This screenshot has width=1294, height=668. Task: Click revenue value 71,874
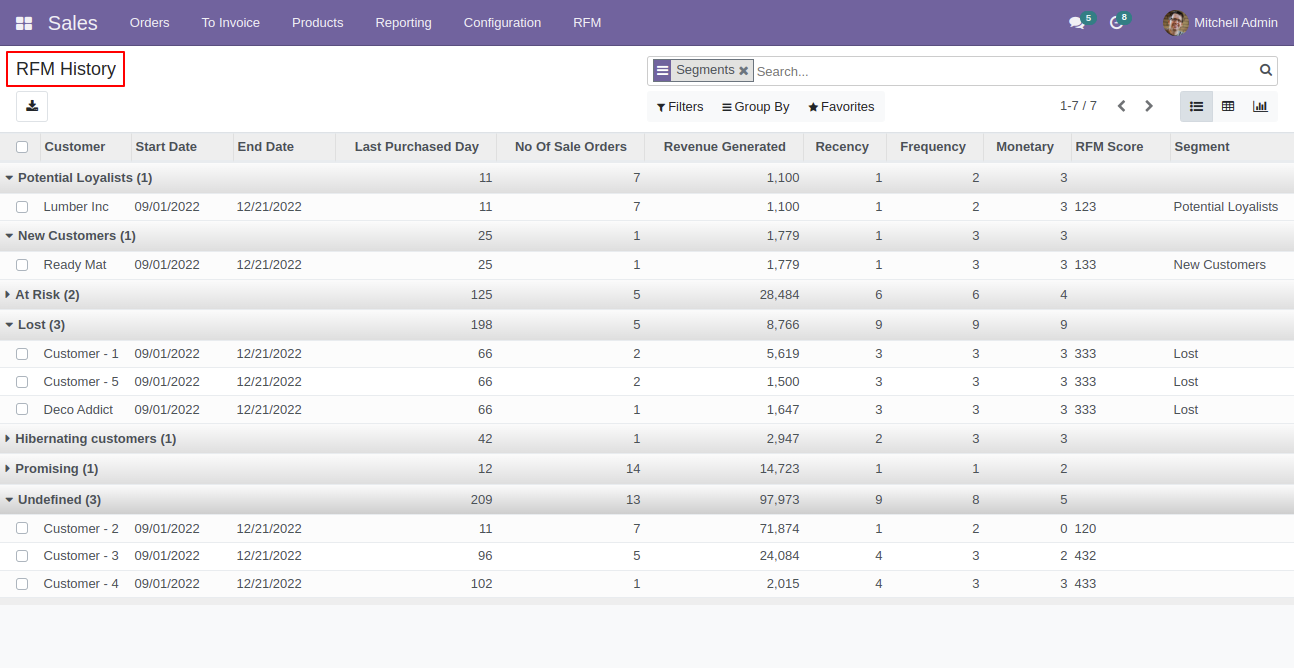[x=779, y=528]
